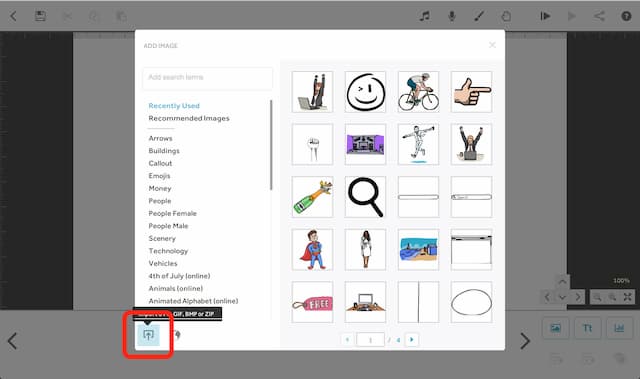Image resolution: width=640 pixels, height=379 pixels.
Task: Open Animals (online) category
Action: tap(176, 288)
